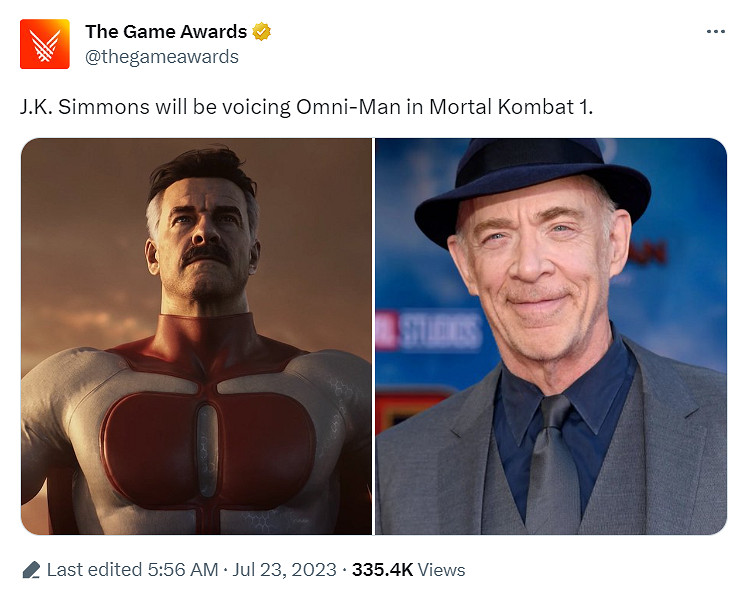Open the tweet's more options ellipsis
The height and width of the screenshot is (595, 745).
click(715, 32)
